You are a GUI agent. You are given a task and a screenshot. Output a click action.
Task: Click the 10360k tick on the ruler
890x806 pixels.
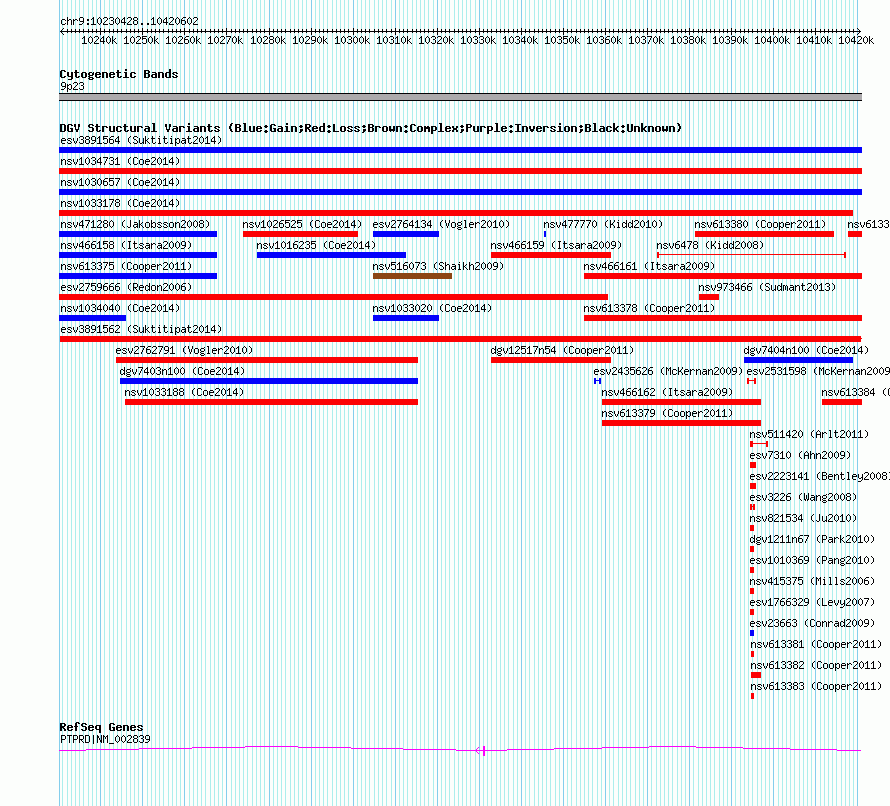click(x=604, y=40)
